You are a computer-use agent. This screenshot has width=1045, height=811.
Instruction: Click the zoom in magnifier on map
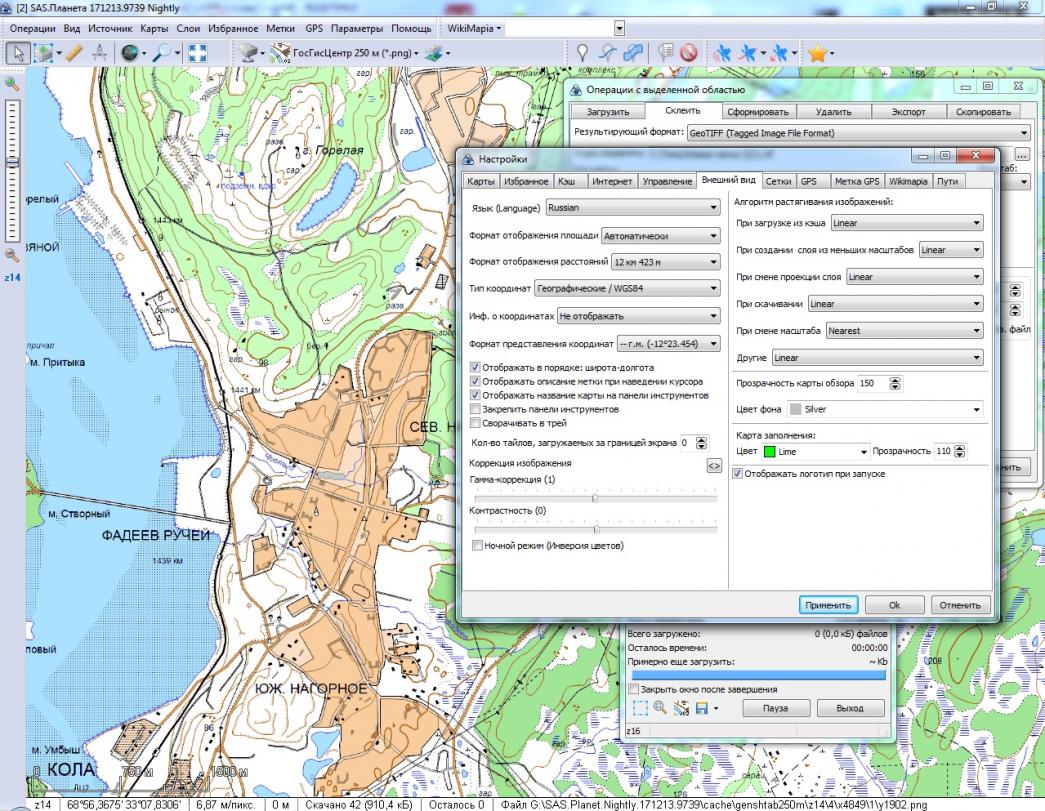[13, 85]
